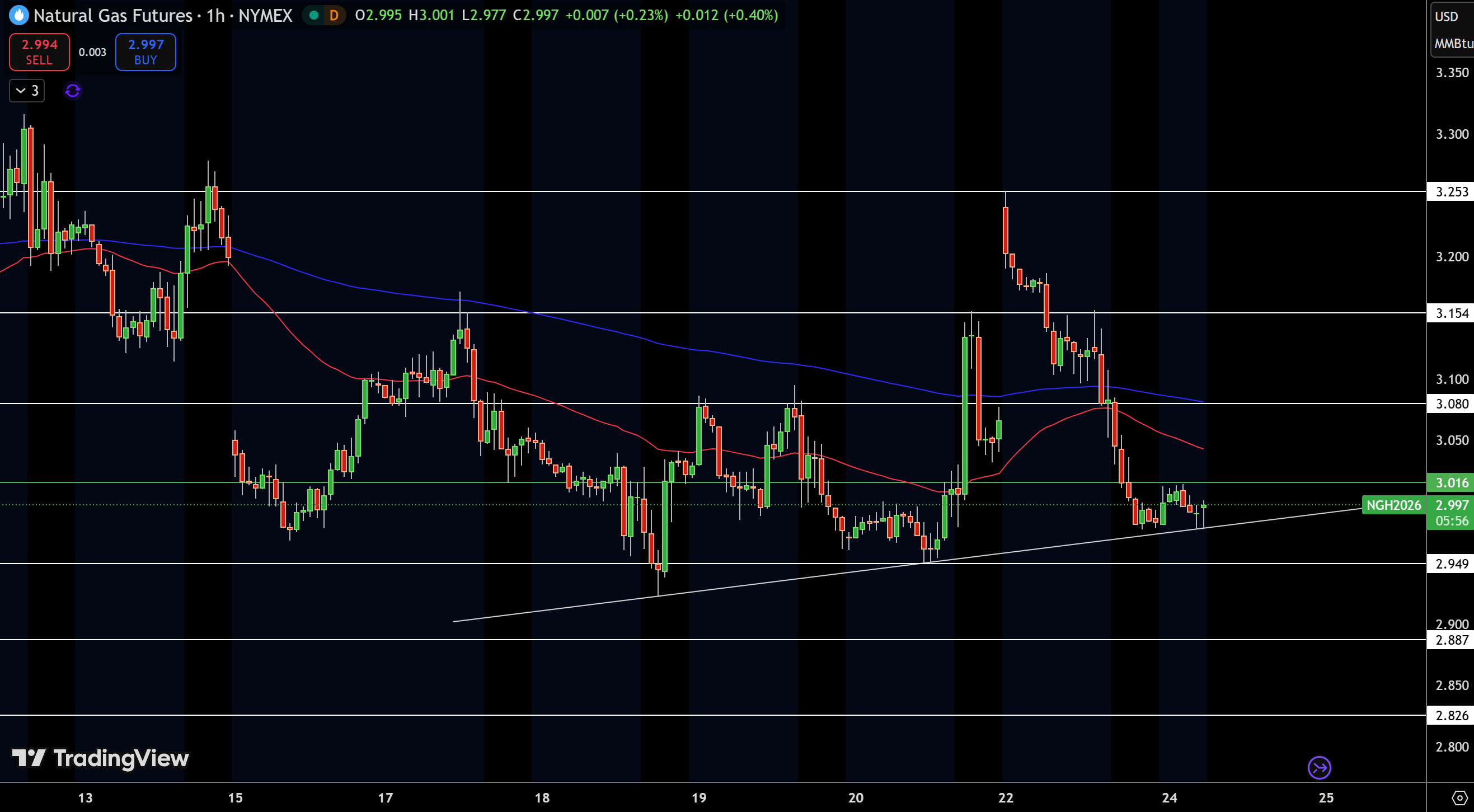Open symbol search via Natural Gas Futures title

click(112, 16)
